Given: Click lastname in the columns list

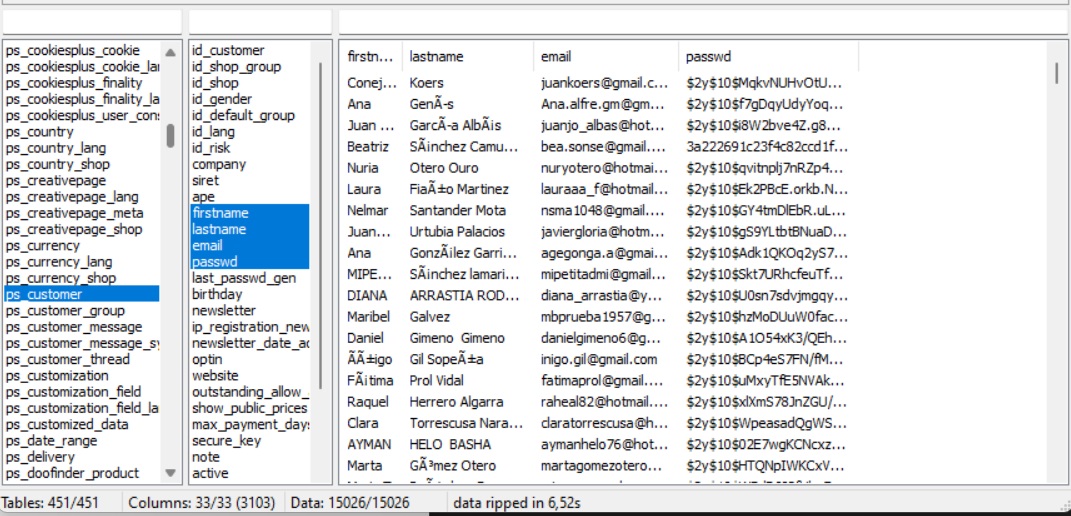Looking at the screenshot, I should (x=249, y=229).
